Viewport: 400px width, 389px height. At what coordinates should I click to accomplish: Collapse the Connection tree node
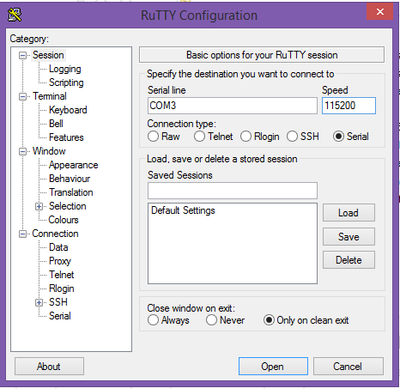[23, 234]
